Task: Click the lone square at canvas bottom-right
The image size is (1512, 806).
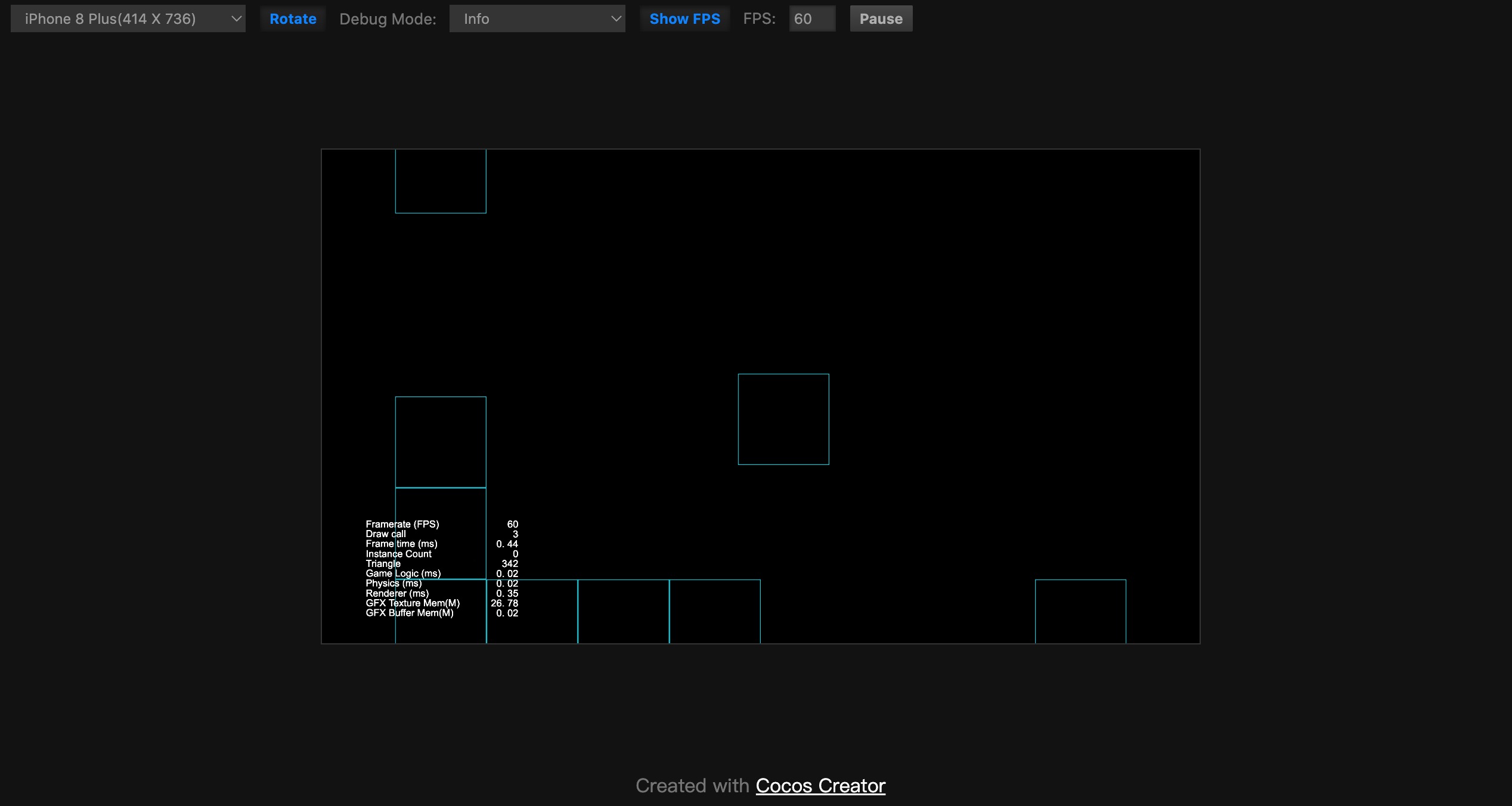Action: [1080, 611]
